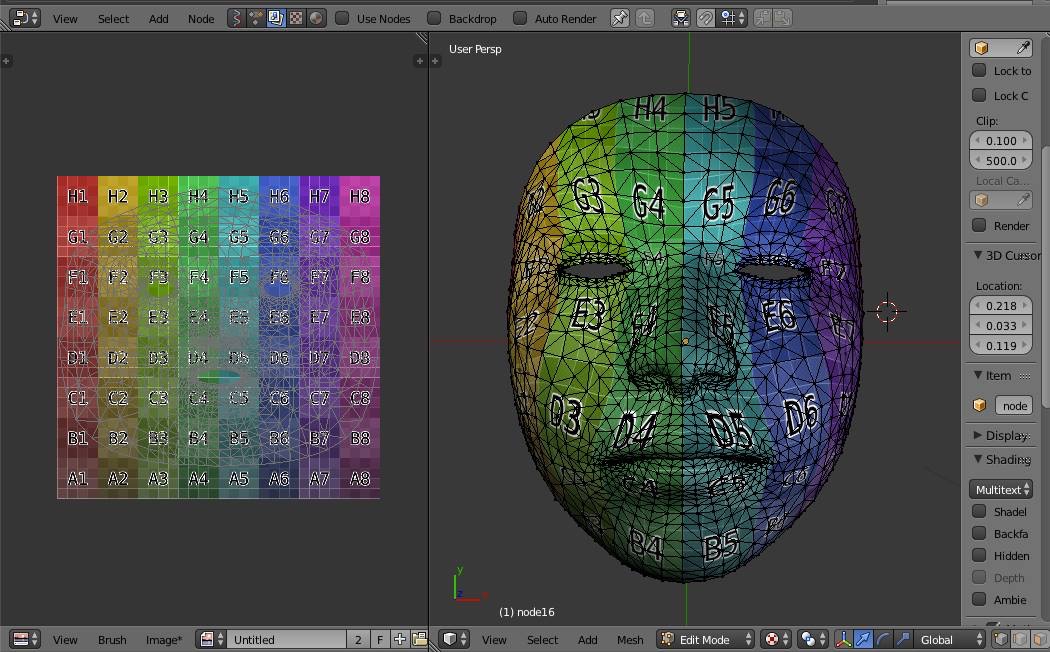Open the 3D view editor type selector
Screen dimensions: 1050x652
click(455, 639)
